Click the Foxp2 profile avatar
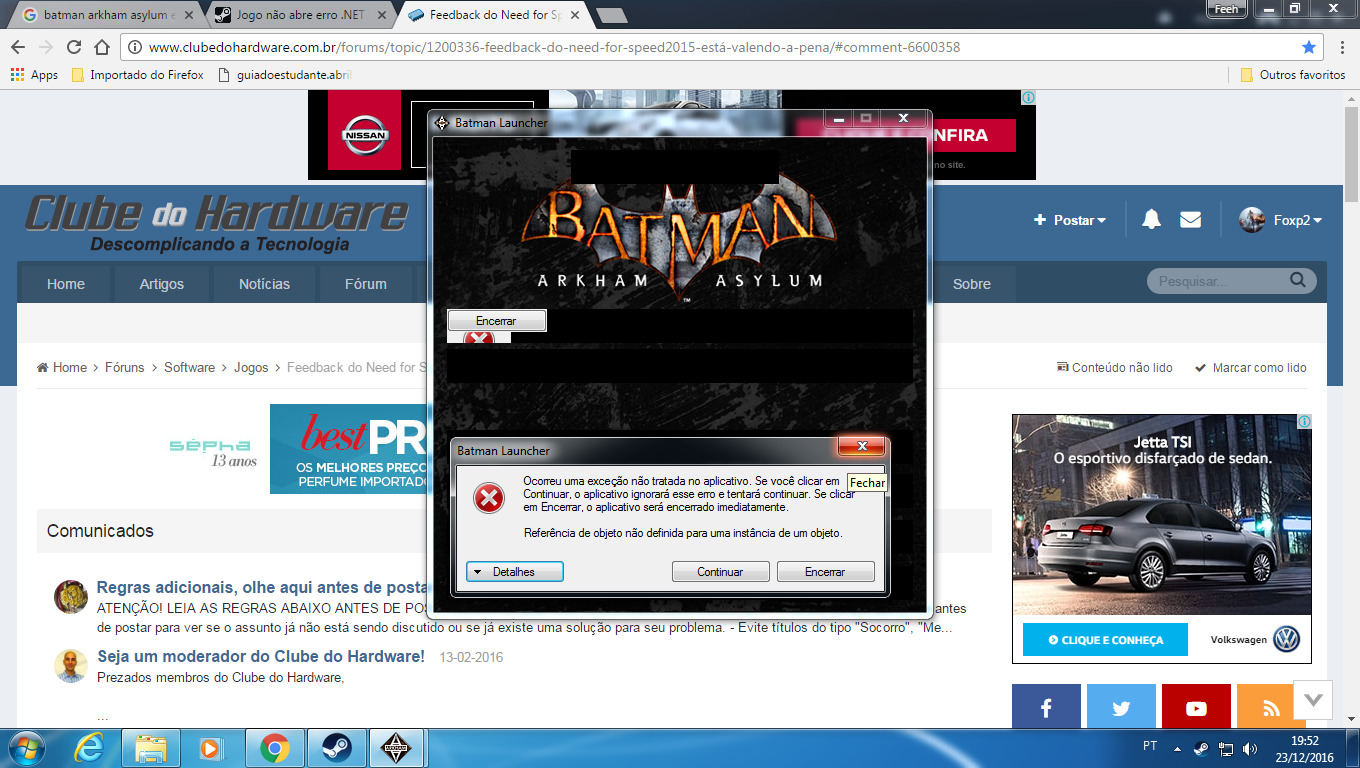The image size is (1360, 768). (x=1252, y=220)
